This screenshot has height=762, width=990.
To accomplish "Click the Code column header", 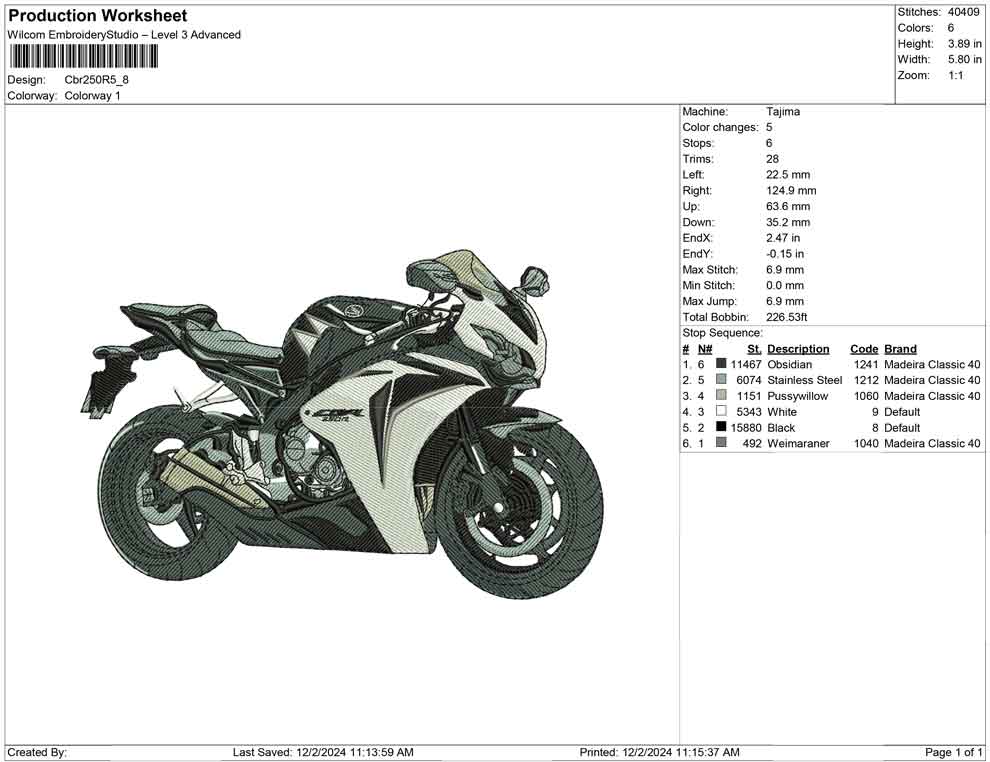I will click(864, 348).
